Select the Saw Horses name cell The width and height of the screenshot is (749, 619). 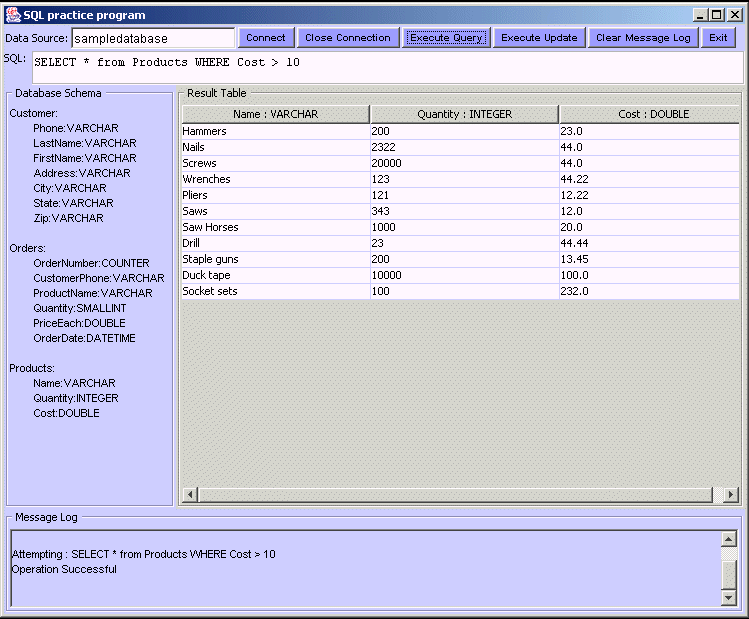[276, 227]
